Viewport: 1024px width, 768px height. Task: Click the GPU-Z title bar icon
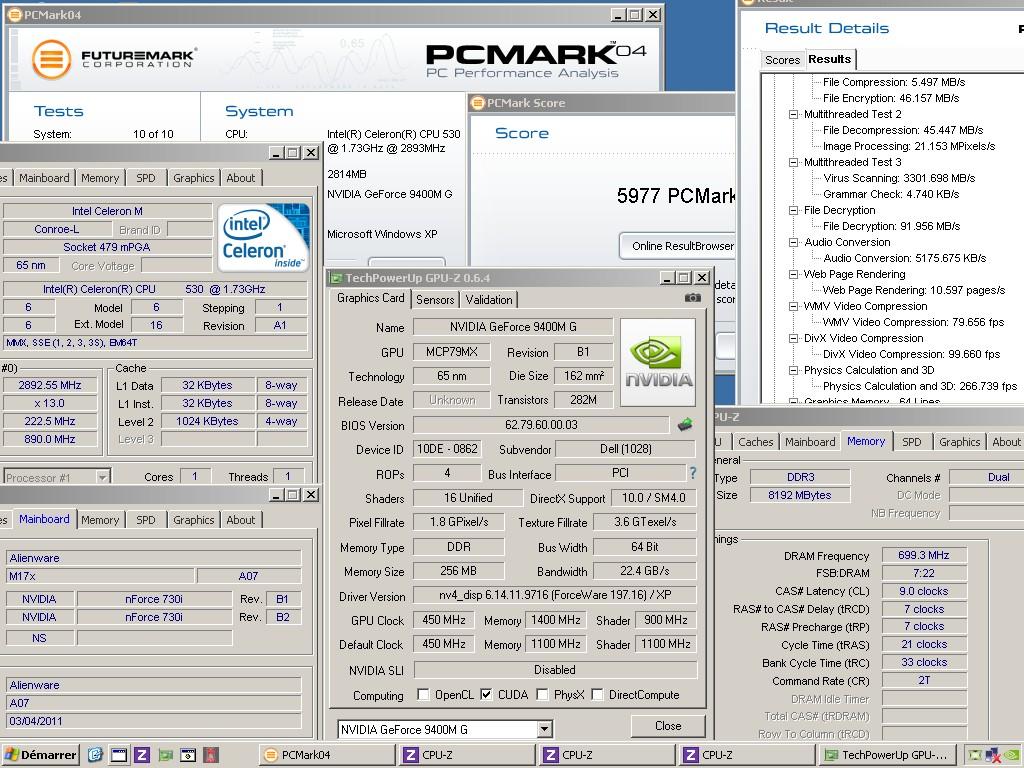(336, 278)
